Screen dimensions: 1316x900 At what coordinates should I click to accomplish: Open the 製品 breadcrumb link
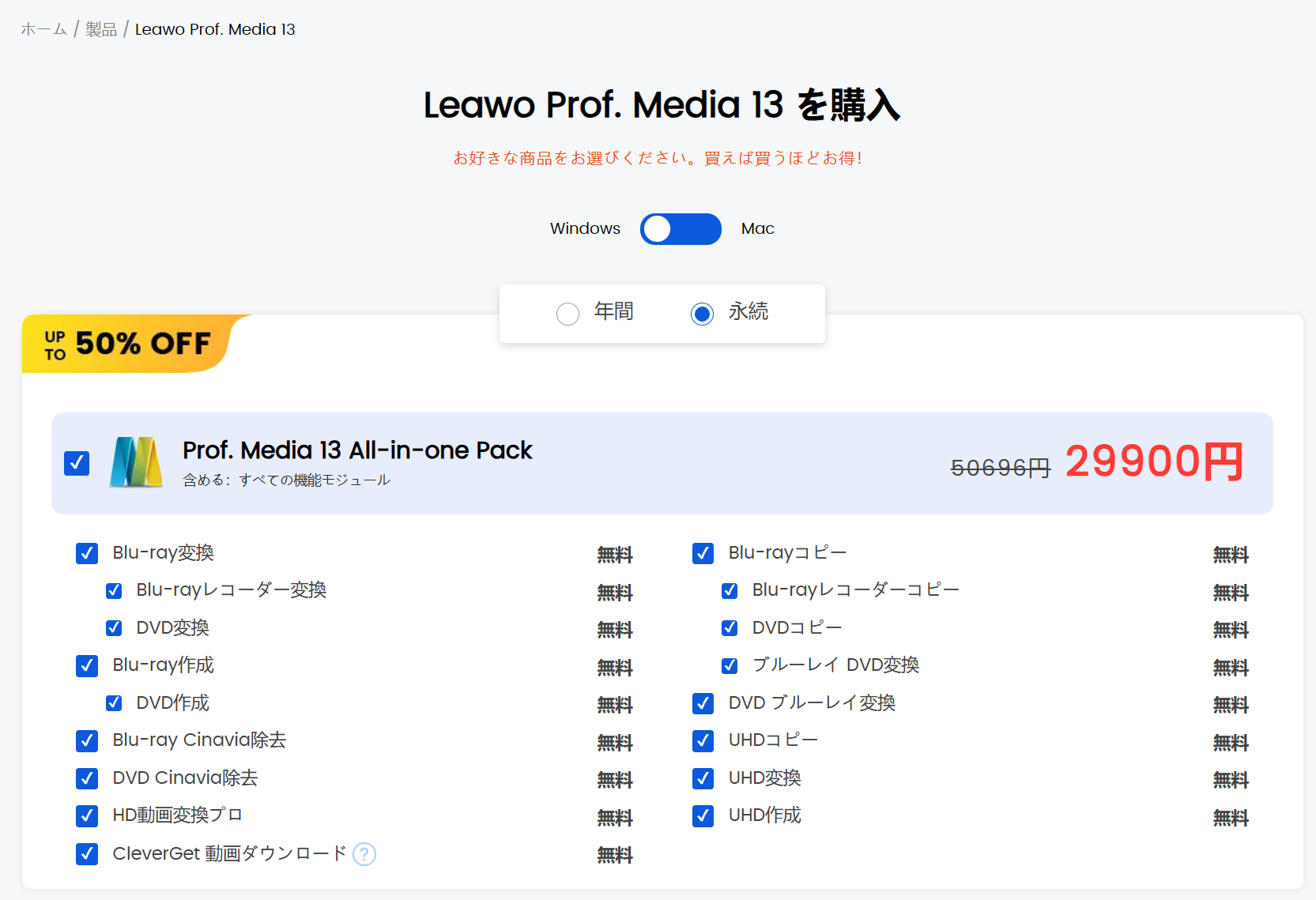click(x=101, y=29)
